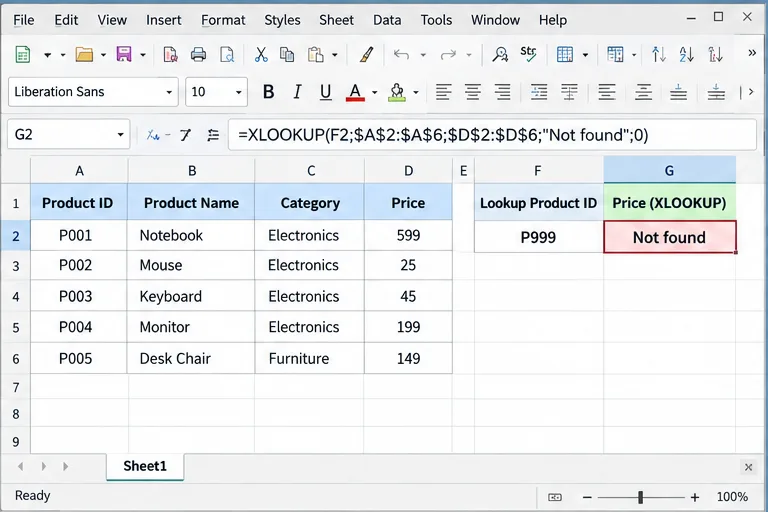Viewport: 768px width, 512px height.
Task: Toggle Print Preview icon
Action: pos(227,54)
